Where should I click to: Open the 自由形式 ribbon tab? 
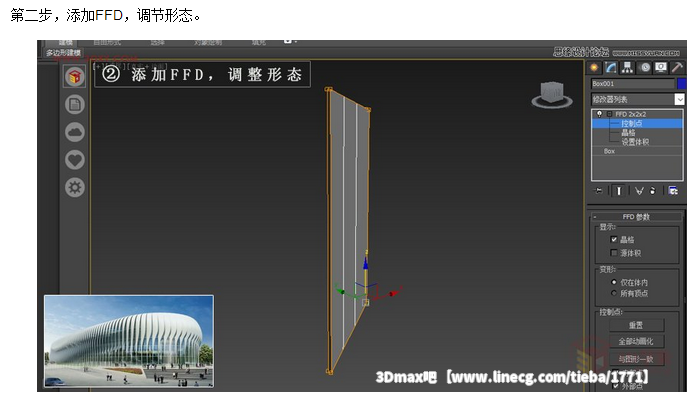(x=107, y=43)
